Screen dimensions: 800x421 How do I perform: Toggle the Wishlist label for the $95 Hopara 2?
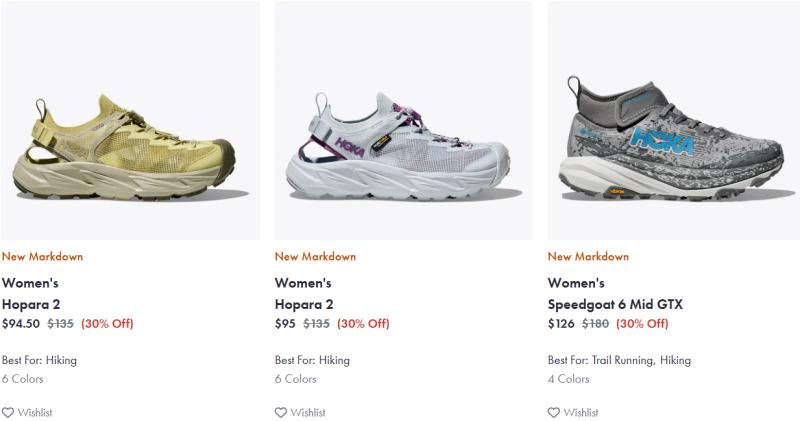[308, 412]
